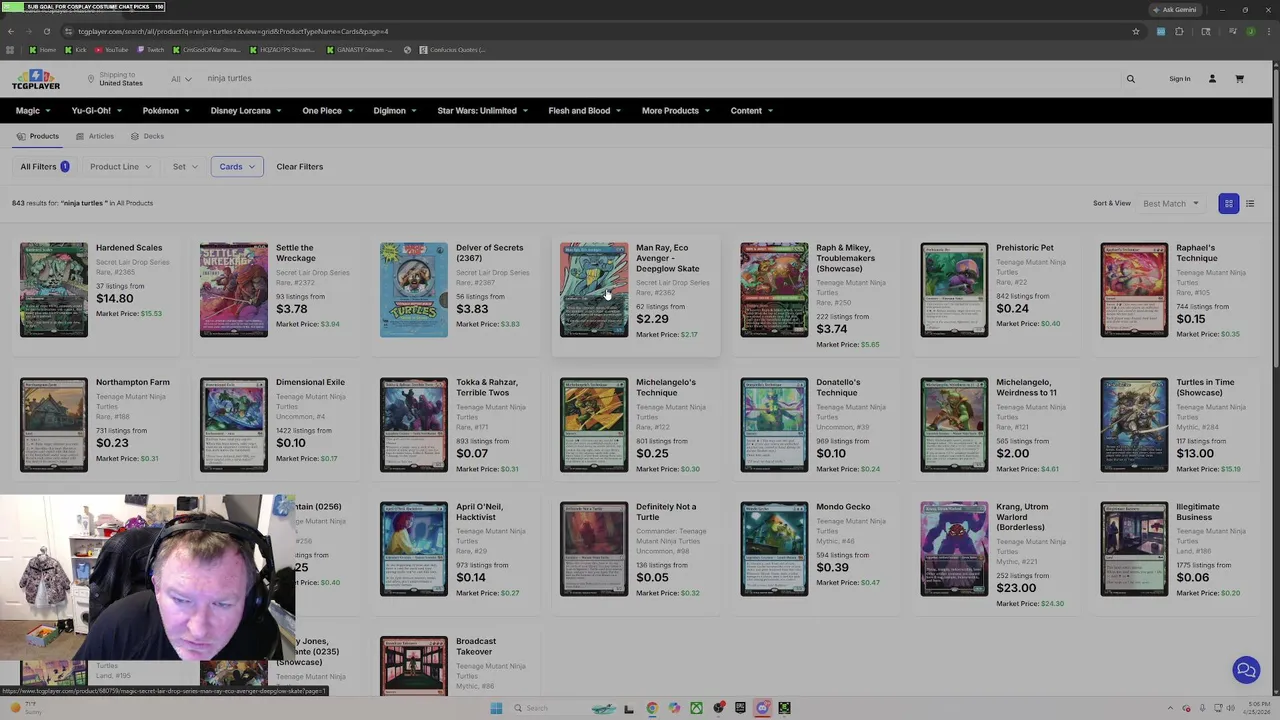Screen dimensions: 1280x720
Task: Open Product Line filter dropdown
Action: tap(120, 167)
